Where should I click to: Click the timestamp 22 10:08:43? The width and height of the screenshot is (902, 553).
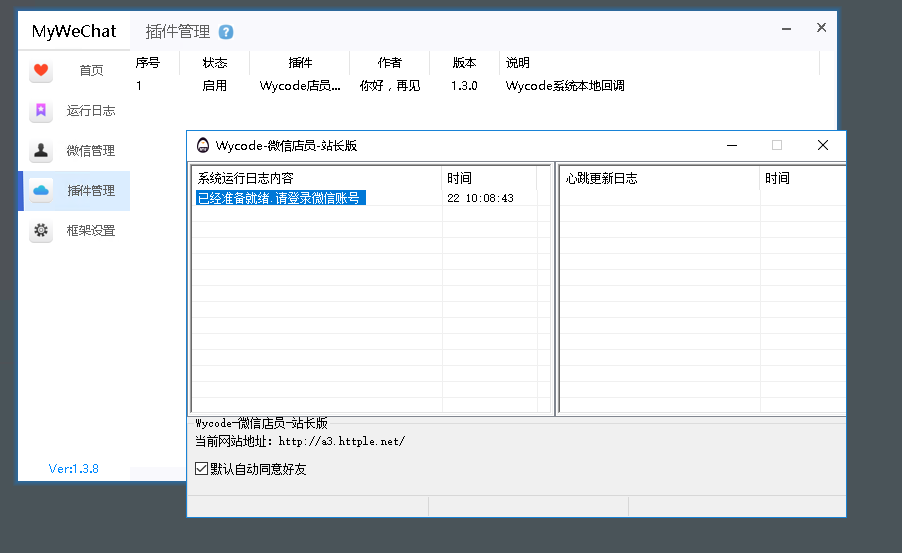480,198
